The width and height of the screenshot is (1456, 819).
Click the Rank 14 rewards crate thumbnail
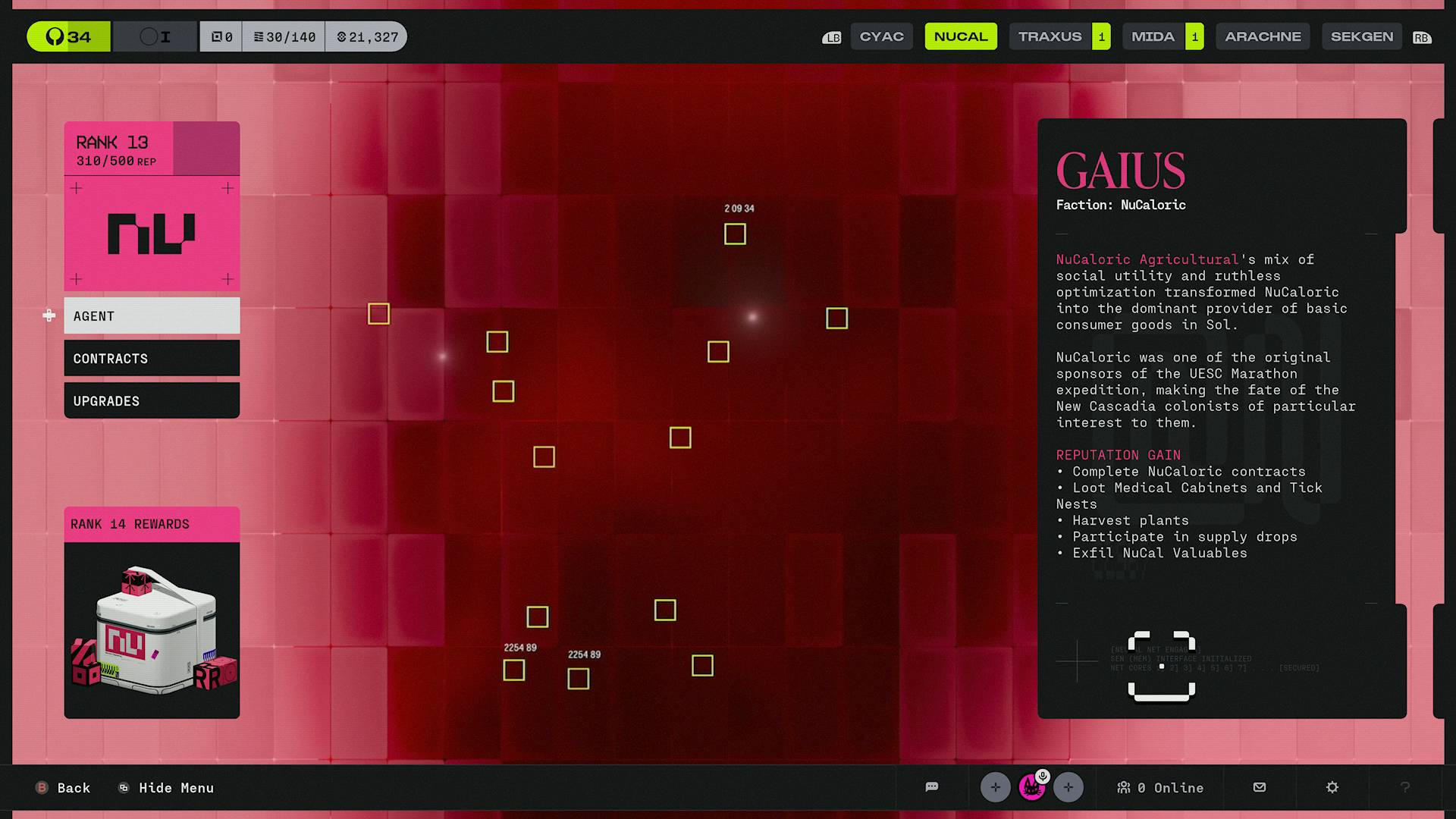click(152, 629)
